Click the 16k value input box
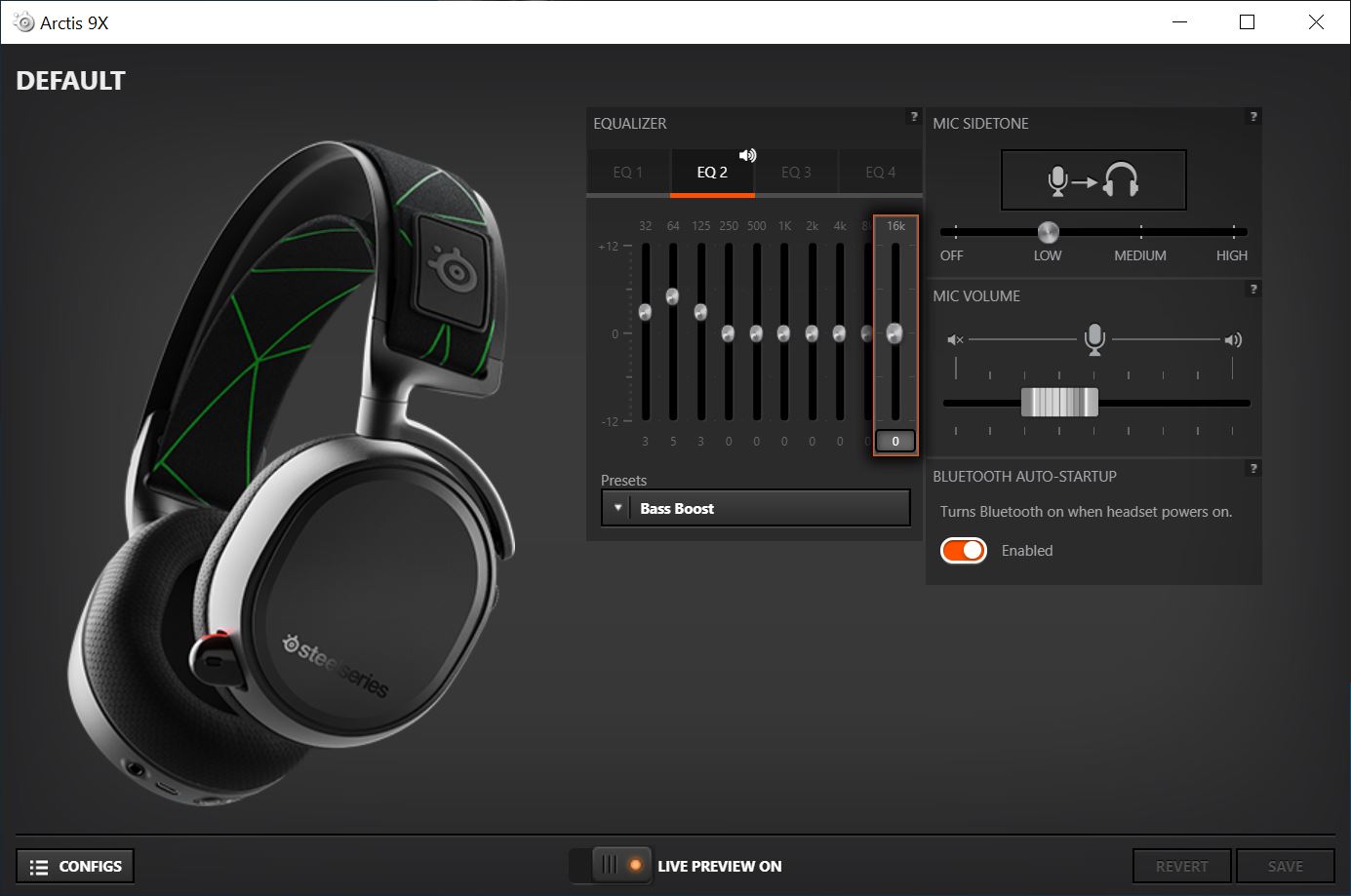 point(895,441)
